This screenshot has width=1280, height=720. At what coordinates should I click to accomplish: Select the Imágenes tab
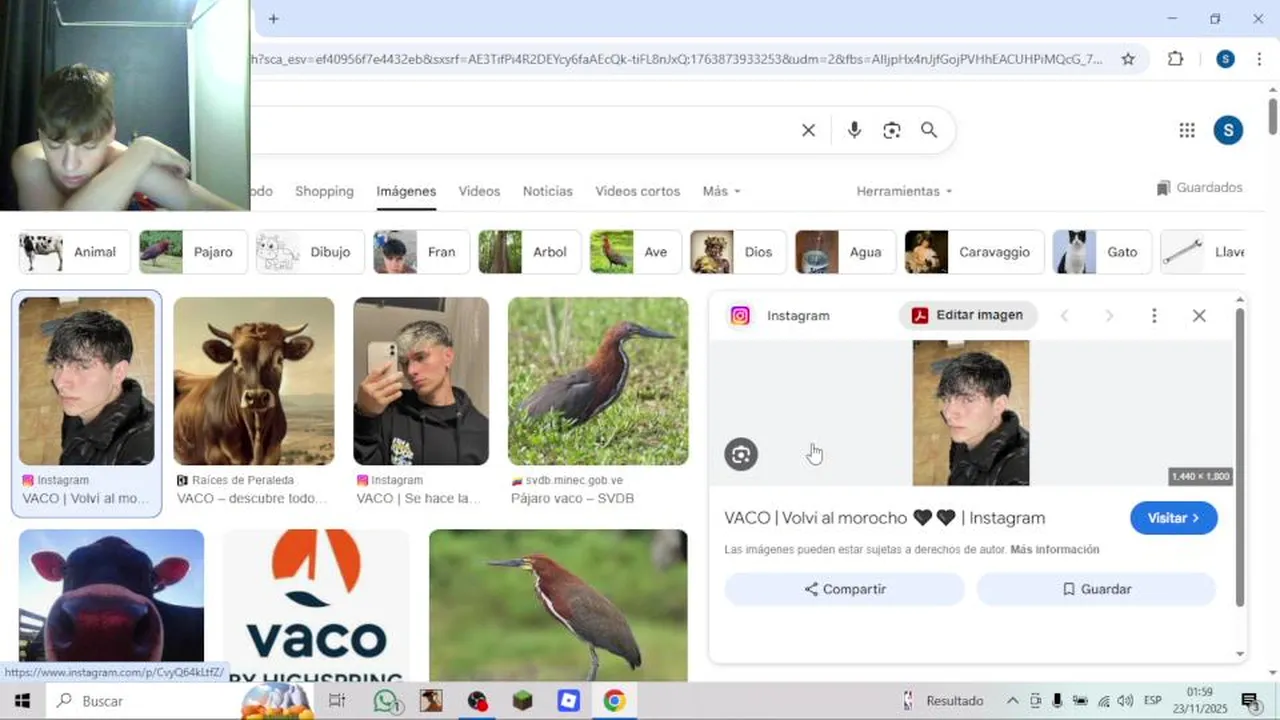click(x=406, y=191)
